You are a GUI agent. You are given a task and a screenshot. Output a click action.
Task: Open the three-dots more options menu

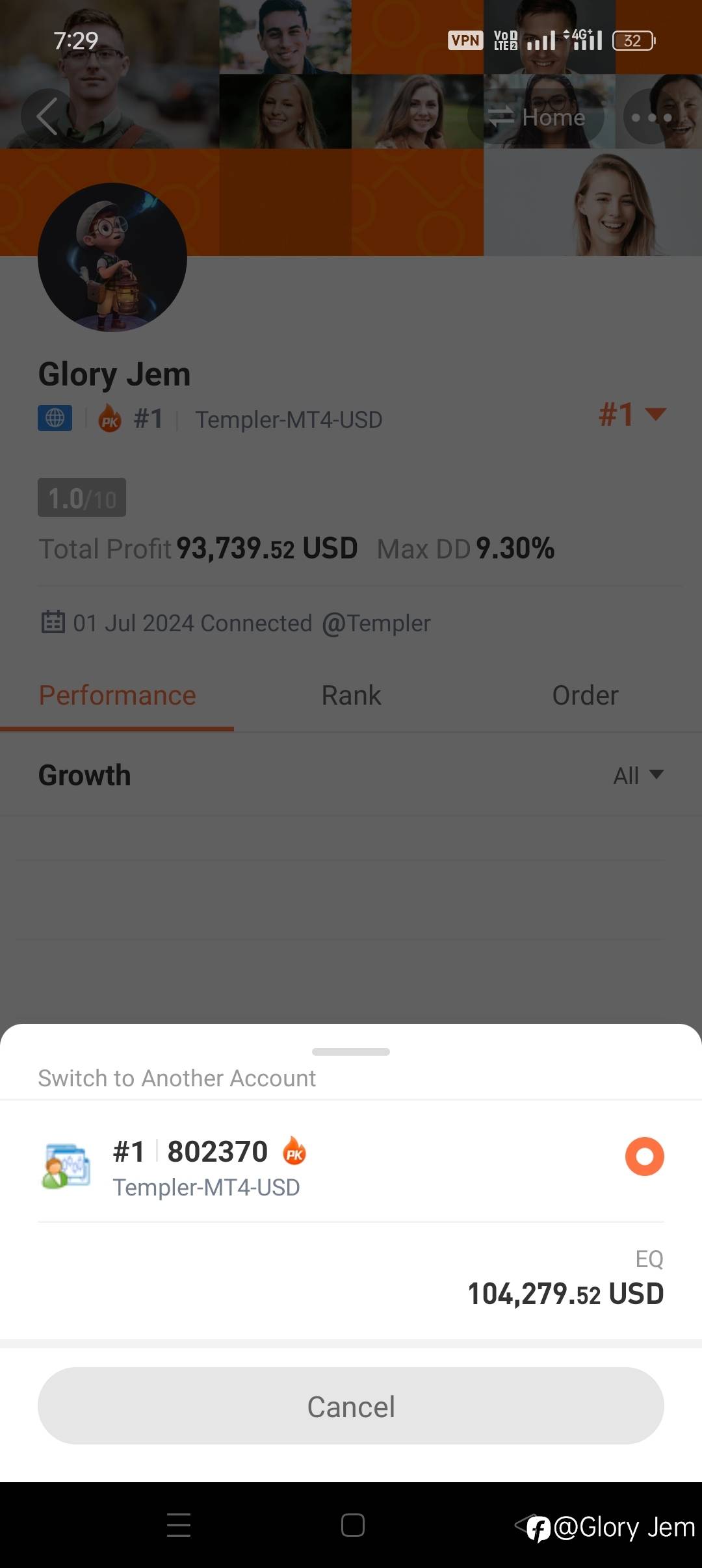coord(651,118)
